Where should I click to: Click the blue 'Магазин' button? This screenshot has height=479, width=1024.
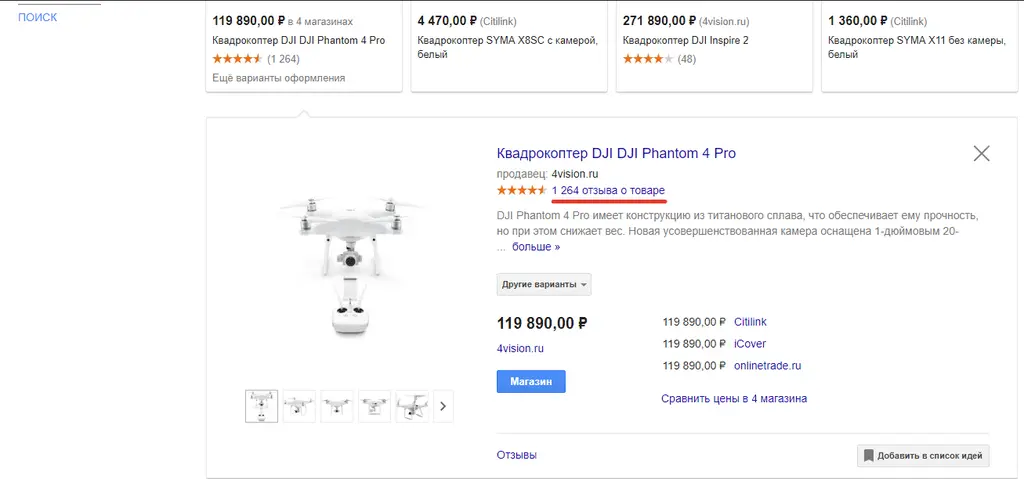[x=531, y=381]
